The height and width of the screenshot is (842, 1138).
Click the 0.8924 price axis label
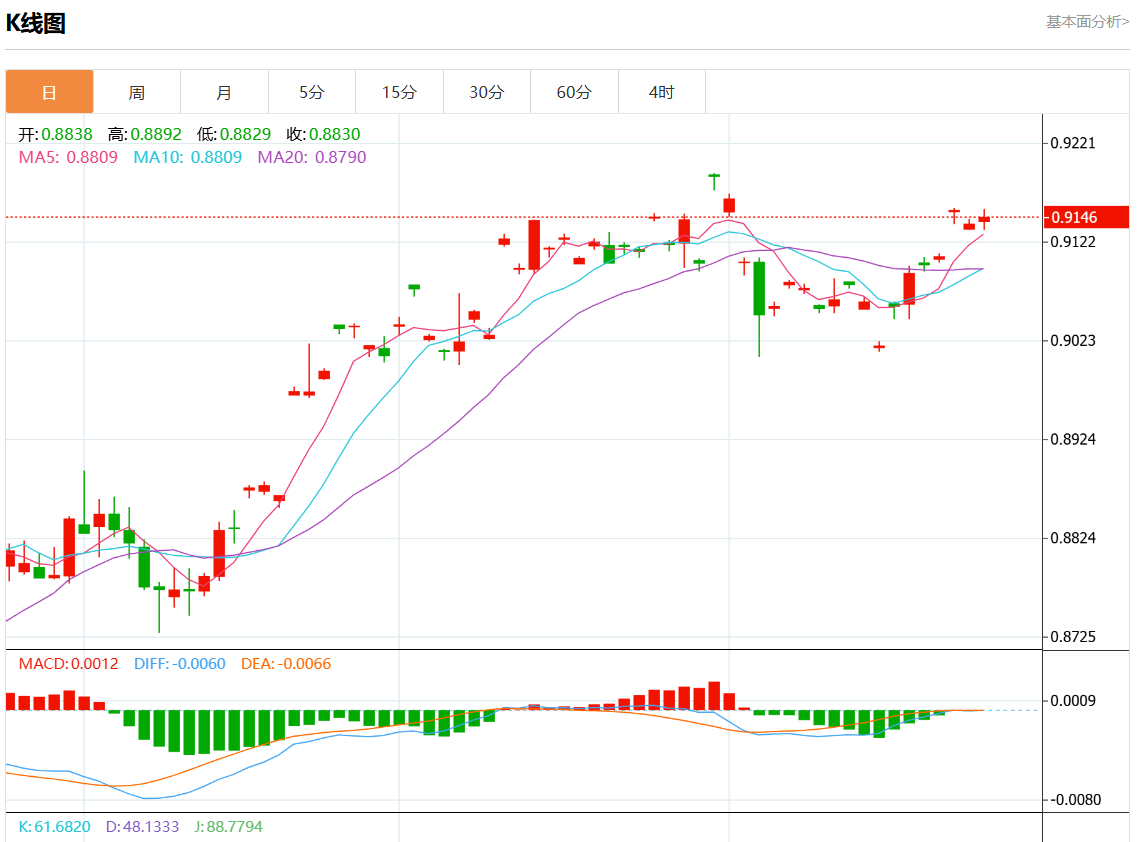(1073, 439)
